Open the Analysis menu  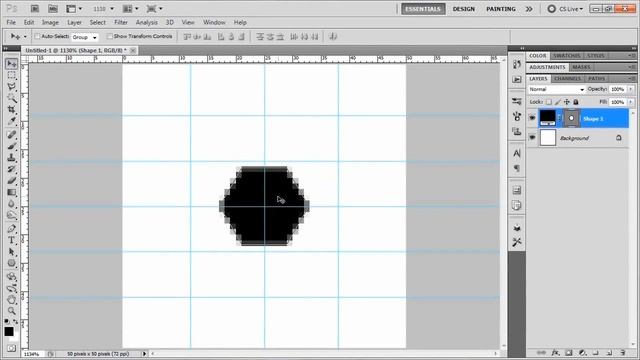147,22
